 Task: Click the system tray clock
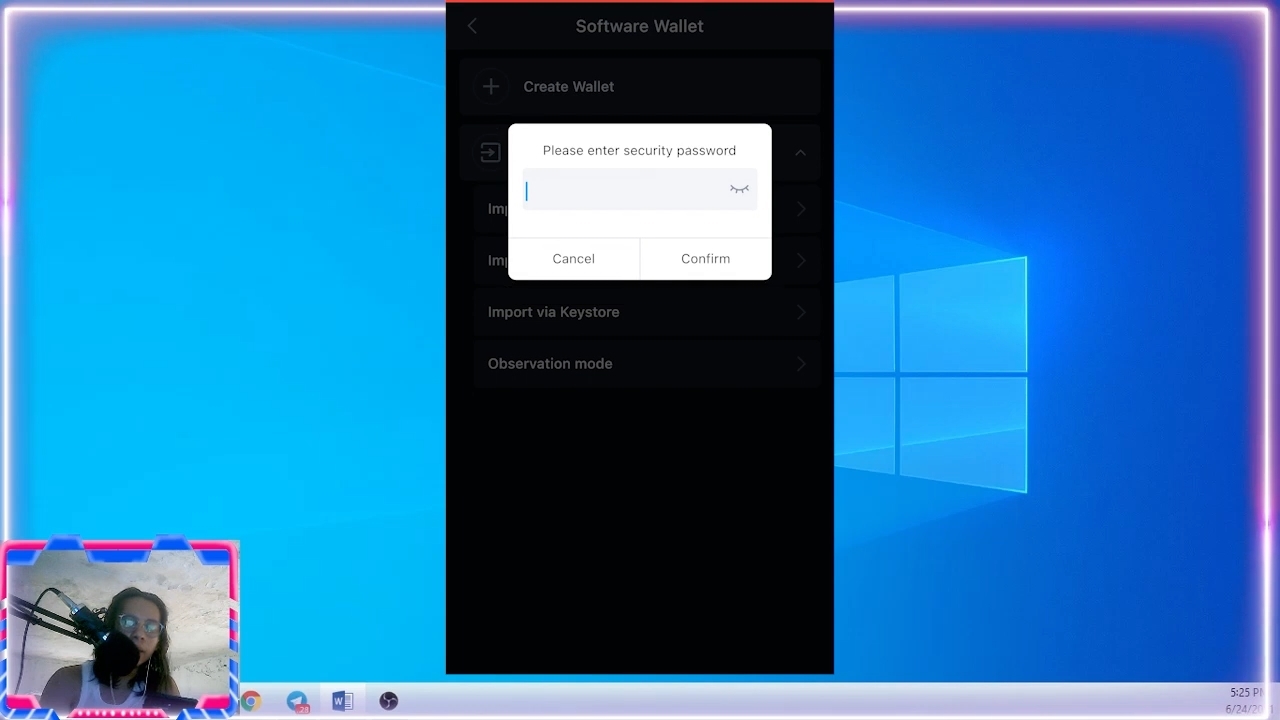[1246, 700]
